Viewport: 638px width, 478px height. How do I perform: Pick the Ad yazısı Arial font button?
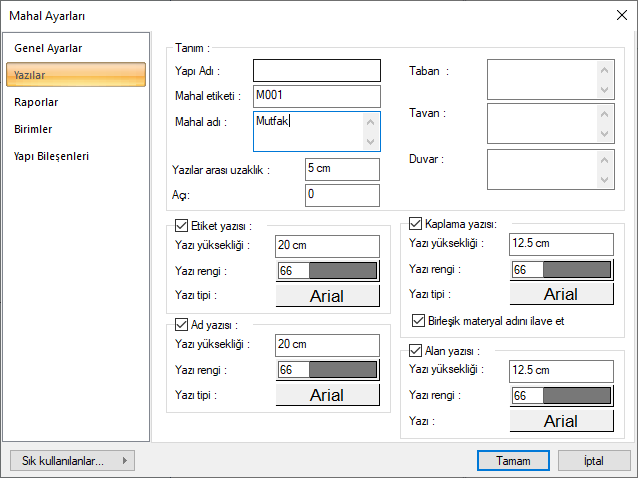click(328, 394)
